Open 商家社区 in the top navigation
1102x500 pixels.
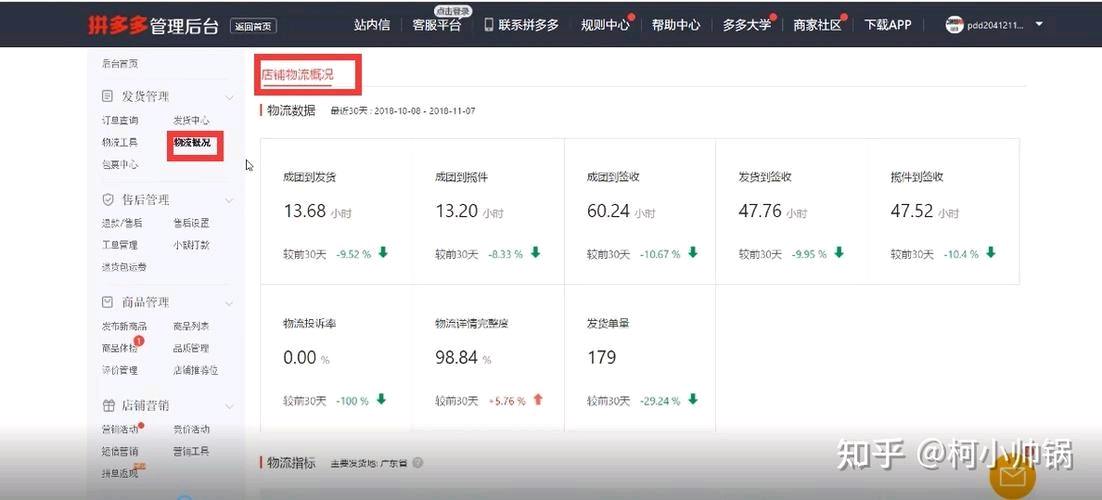817,25
